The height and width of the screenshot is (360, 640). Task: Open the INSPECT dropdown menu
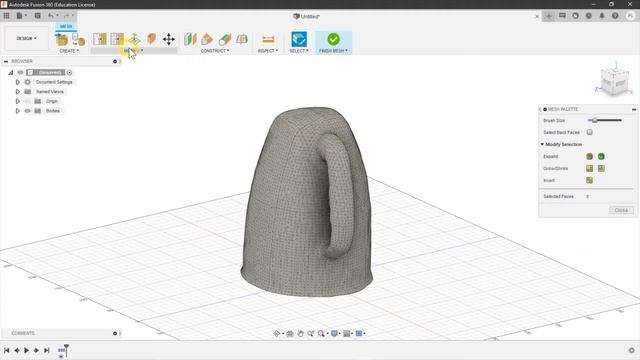(268, 51)
